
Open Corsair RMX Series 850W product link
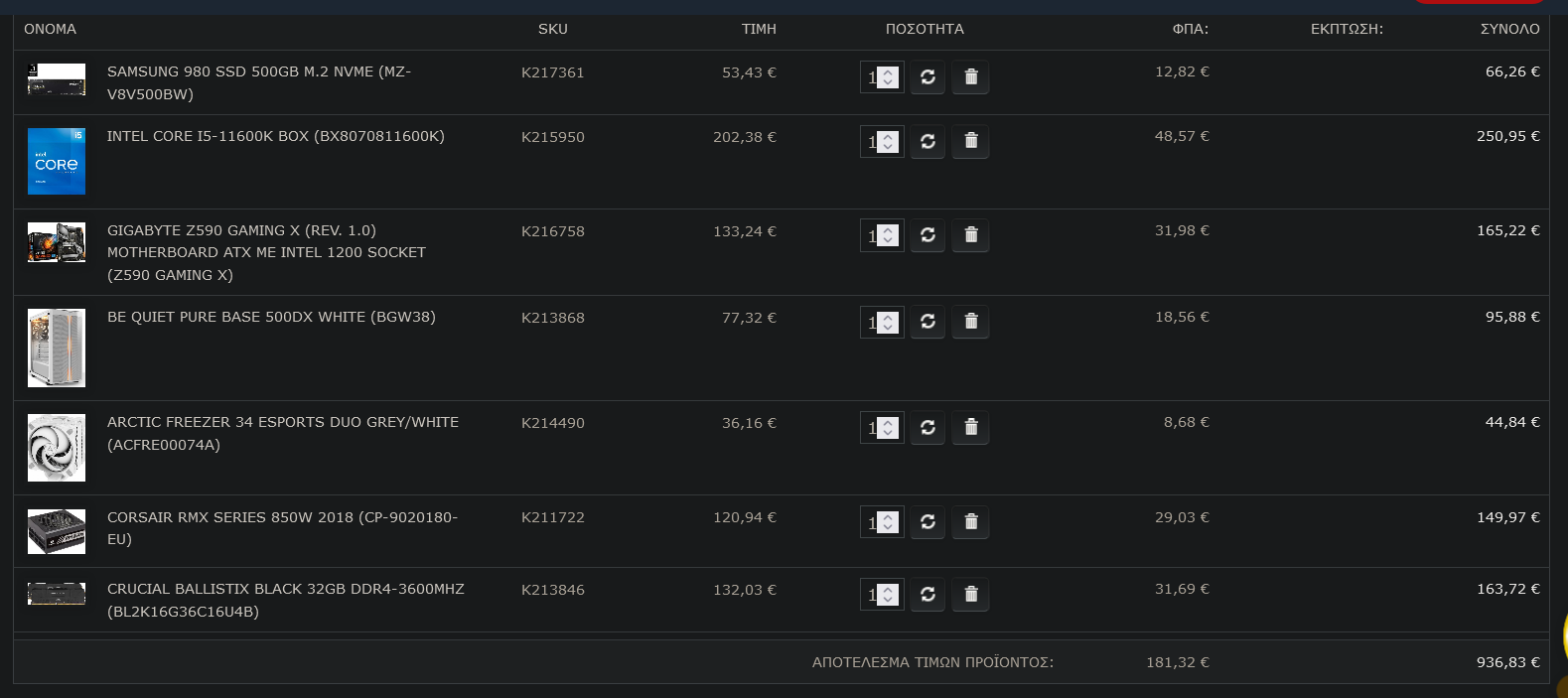[282, 528]
